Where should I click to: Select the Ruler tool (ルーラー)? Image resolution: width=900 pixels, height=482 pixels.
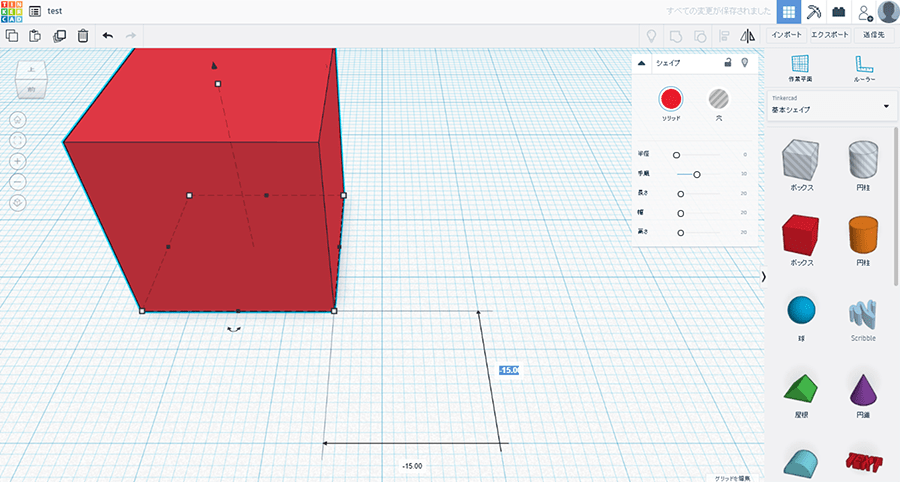click(x=864, y=67)
